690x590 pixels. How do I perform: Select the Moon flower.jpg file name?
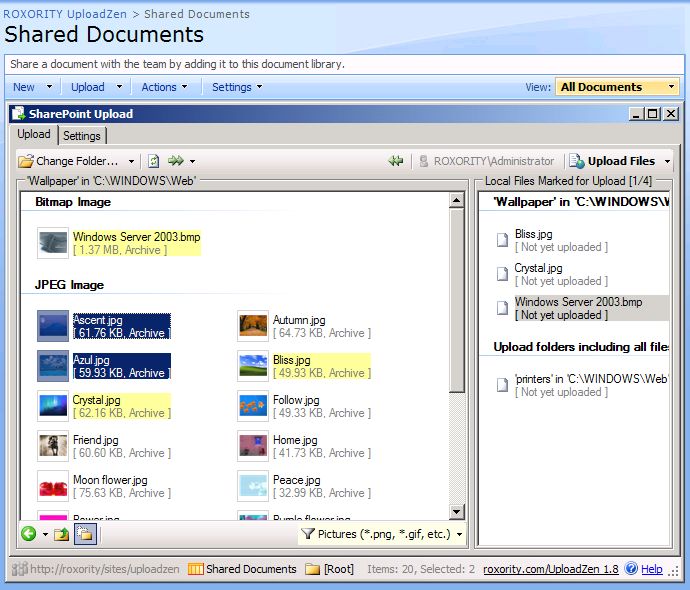pos(110,480)
